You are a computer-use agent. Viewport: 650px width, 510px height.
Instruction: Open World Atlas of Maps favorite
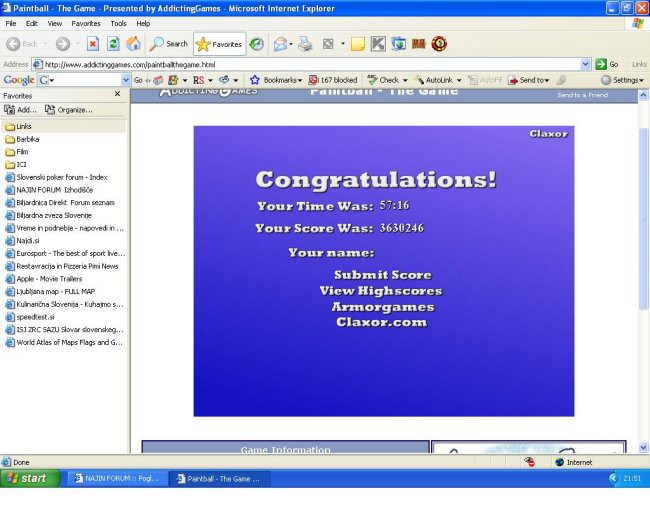click(63, 342)
